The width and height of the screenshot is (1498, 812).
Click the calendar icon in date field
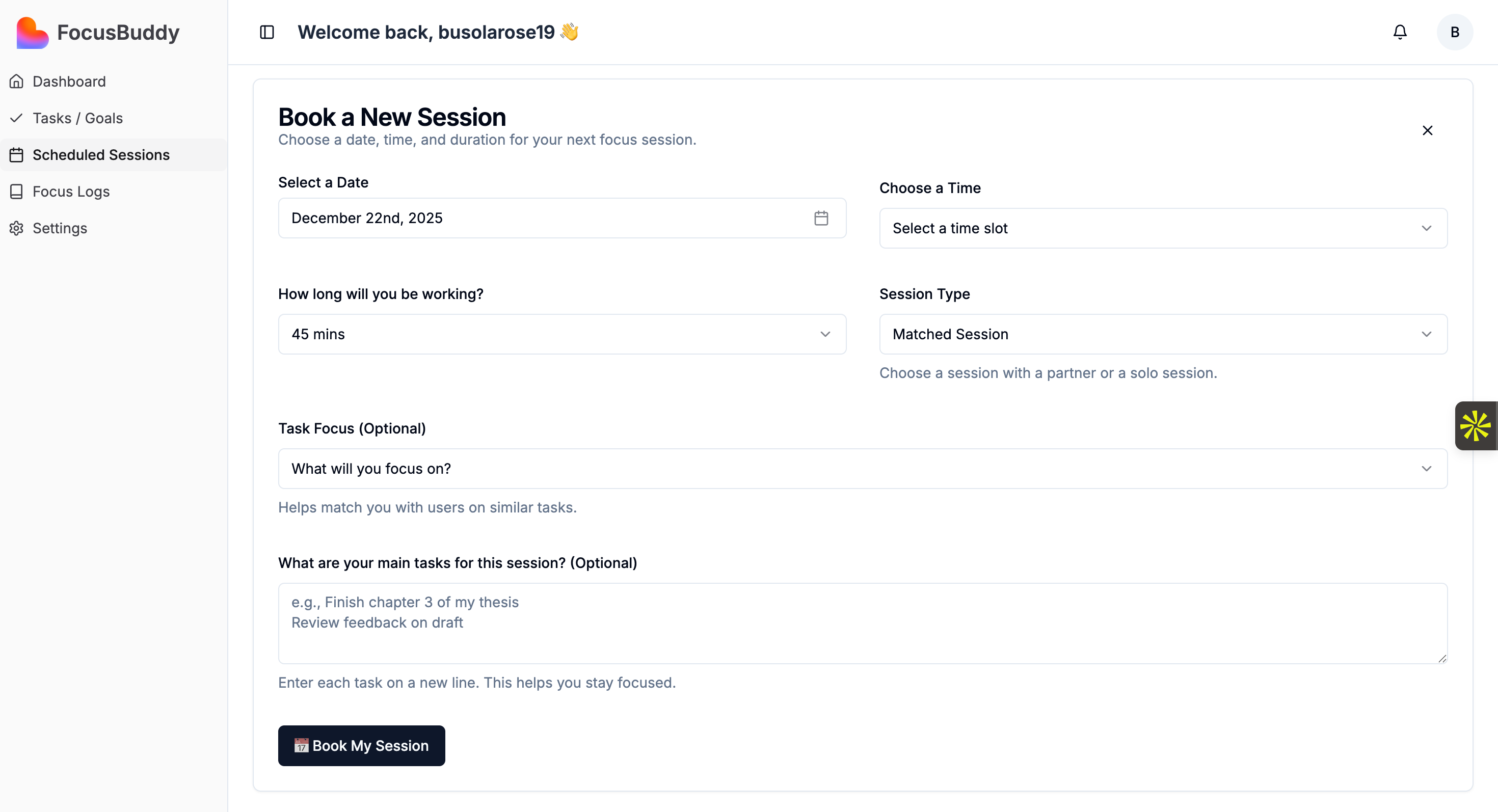[x=820, y=218]
